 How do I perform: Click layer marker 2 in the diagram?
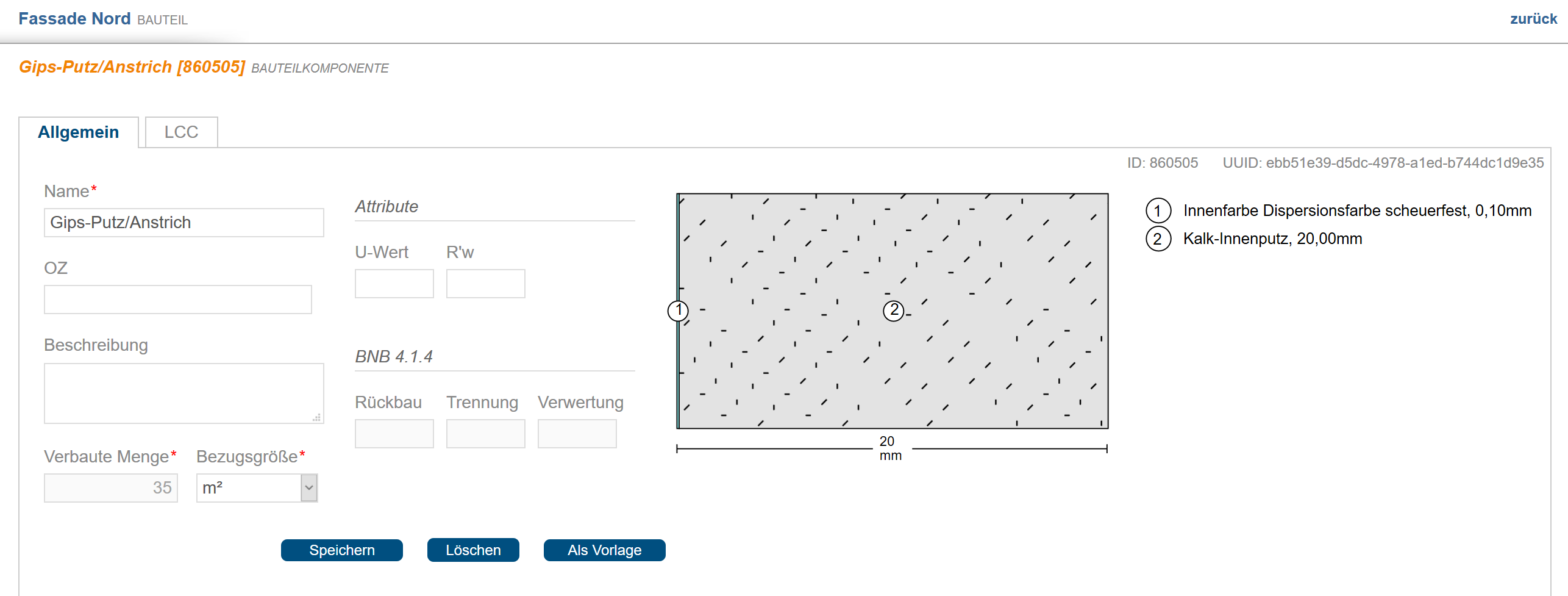893,311
